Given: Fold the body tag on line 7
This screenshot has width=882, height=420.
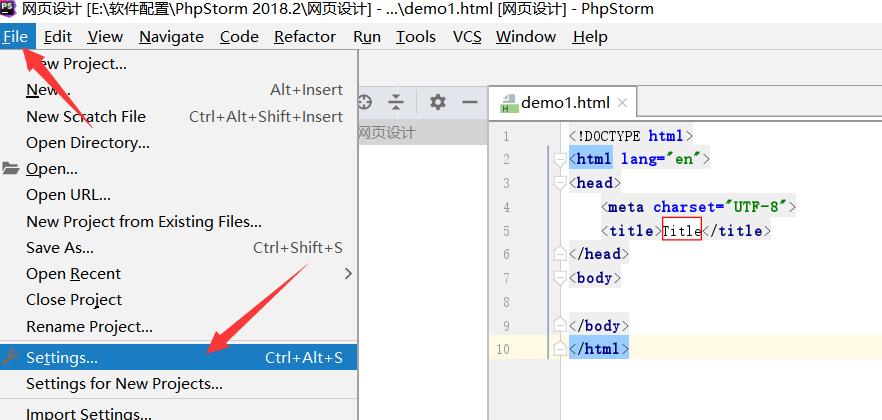Looking at the screenshot, I should click(x=560, y=278).
